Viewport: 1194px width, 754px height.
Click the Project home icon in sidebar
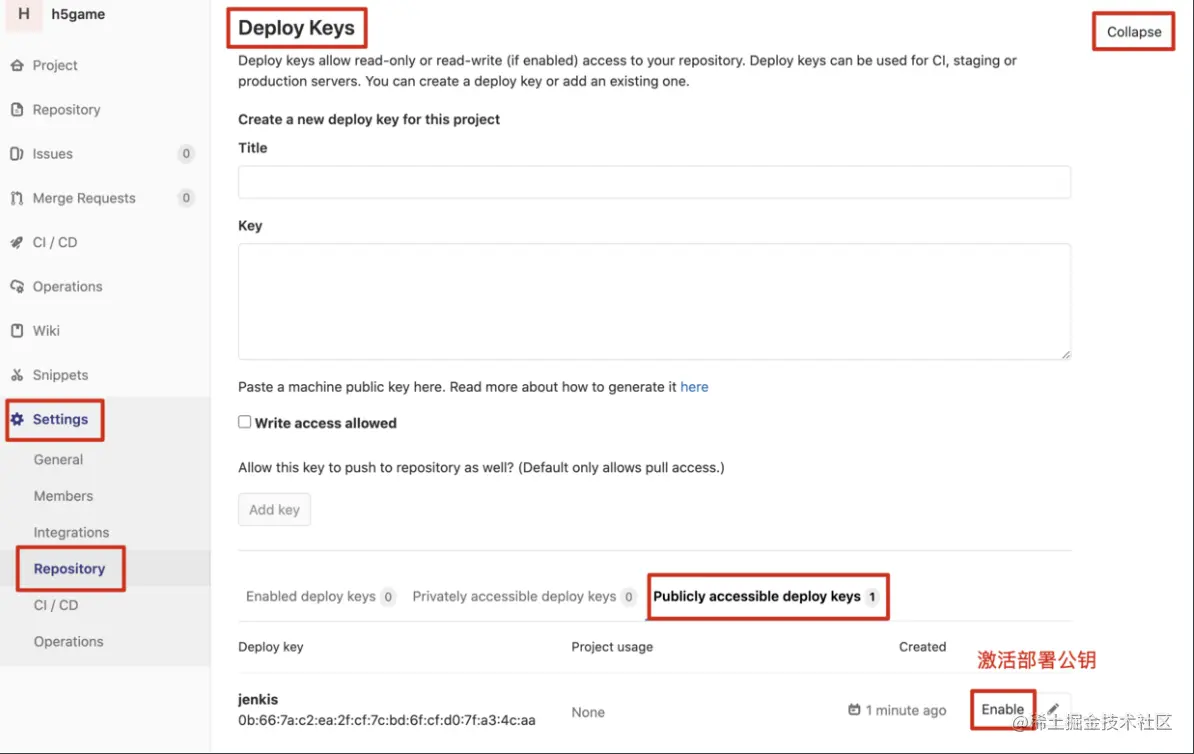click(x=16, y=65)
